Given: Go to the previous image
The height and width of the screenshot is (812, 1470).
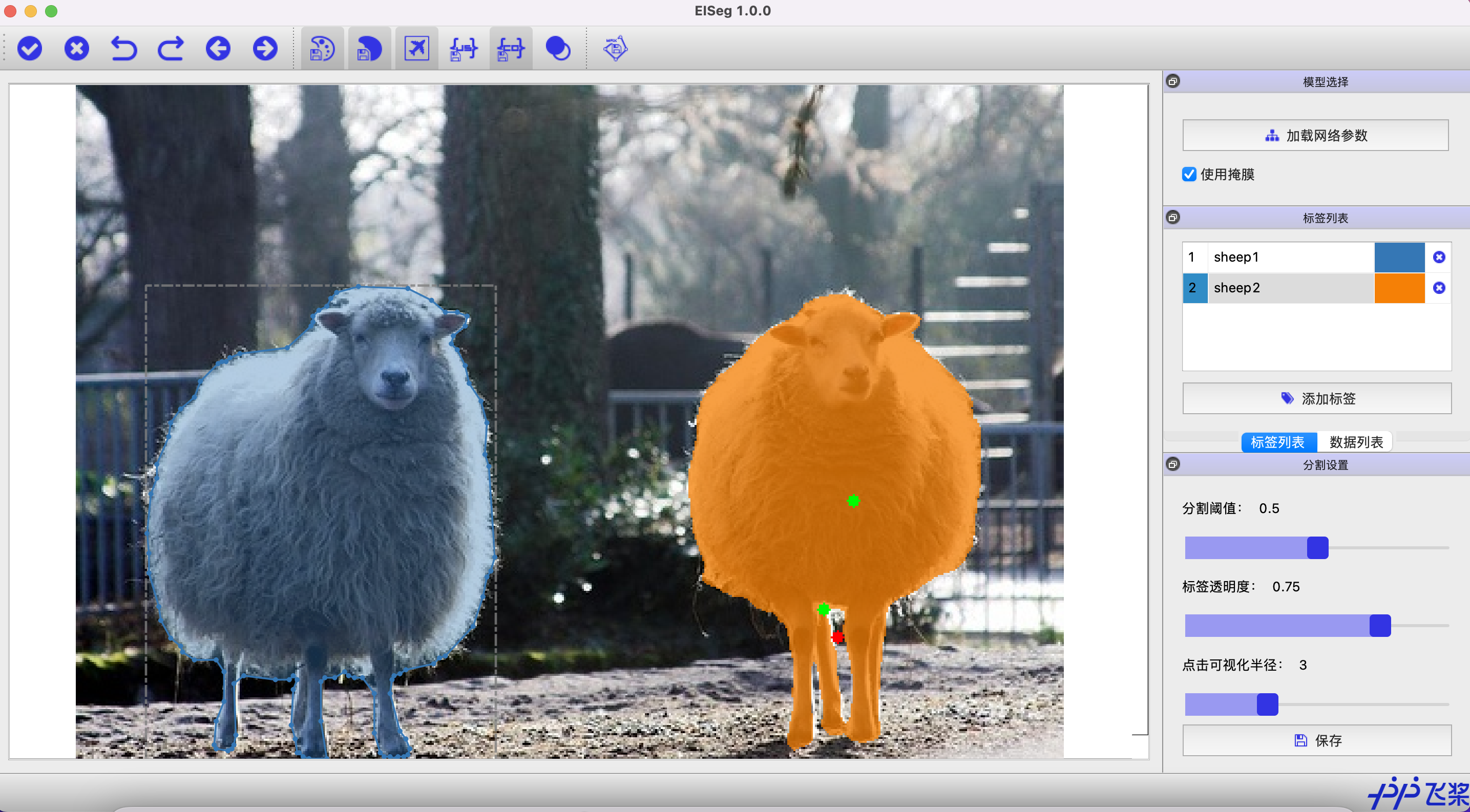Looking at the screenshot, I should 218,49.
